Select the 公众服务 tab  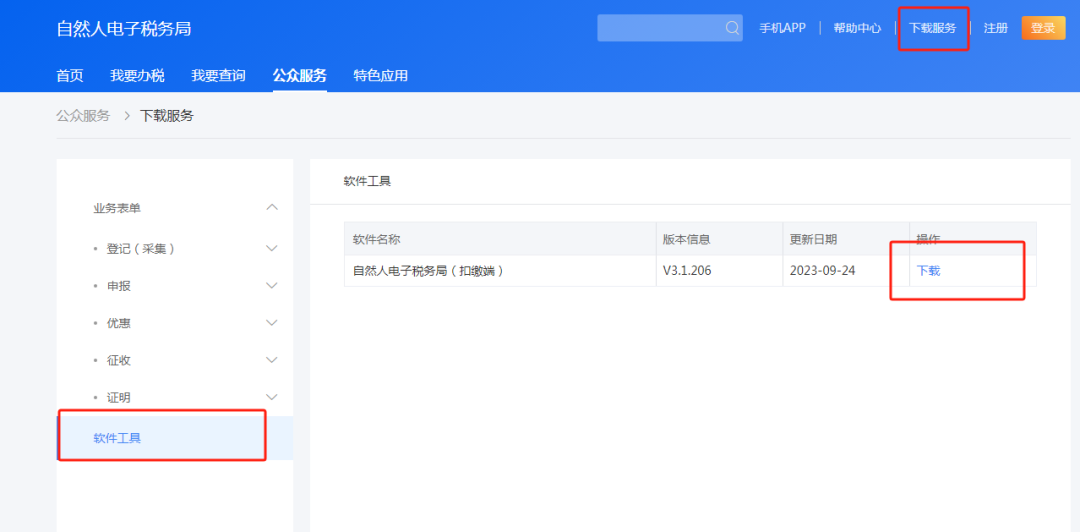(x=300, y=76)
